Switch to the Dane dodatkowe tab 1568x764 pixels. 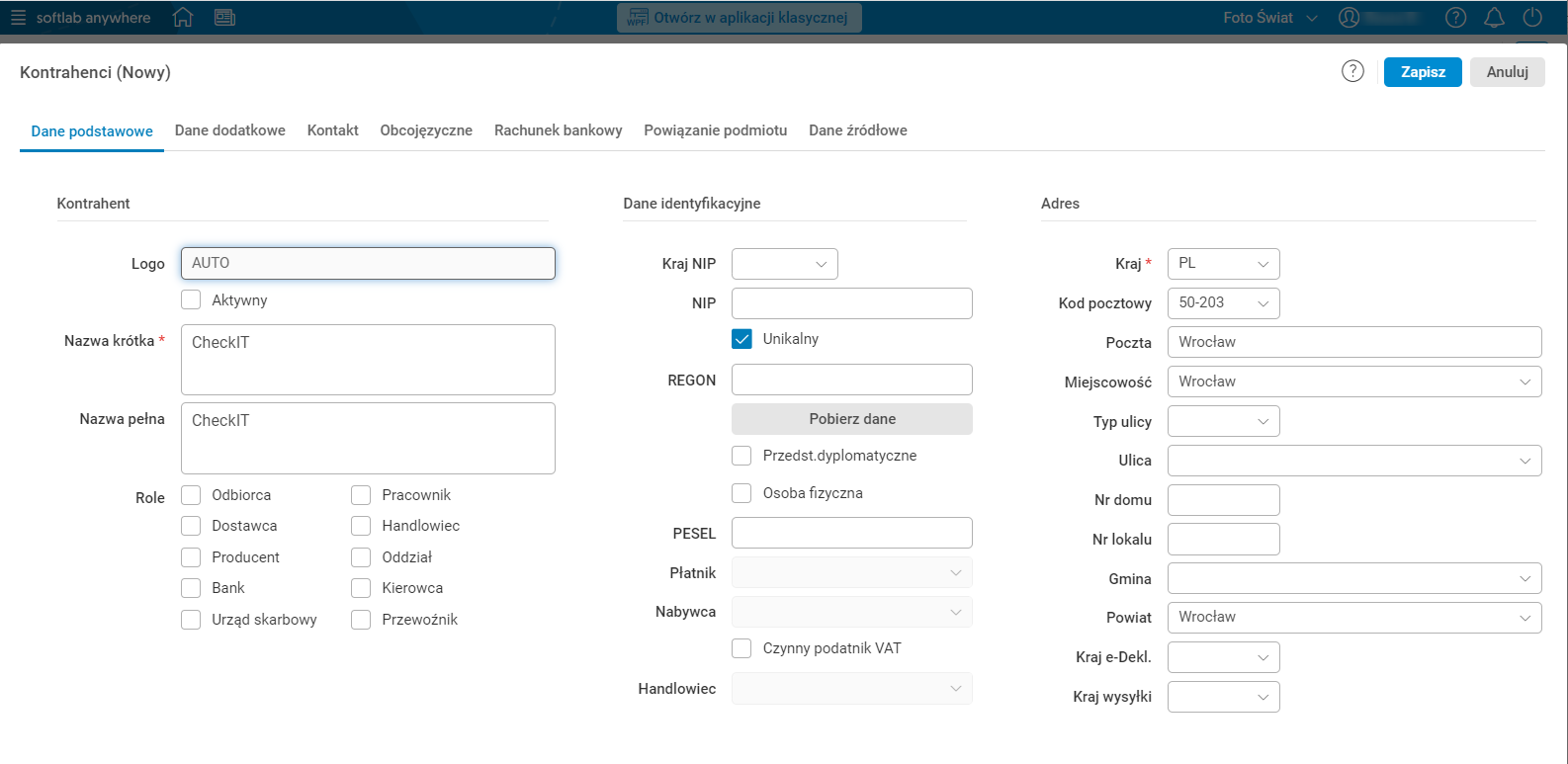pos(230,130)
